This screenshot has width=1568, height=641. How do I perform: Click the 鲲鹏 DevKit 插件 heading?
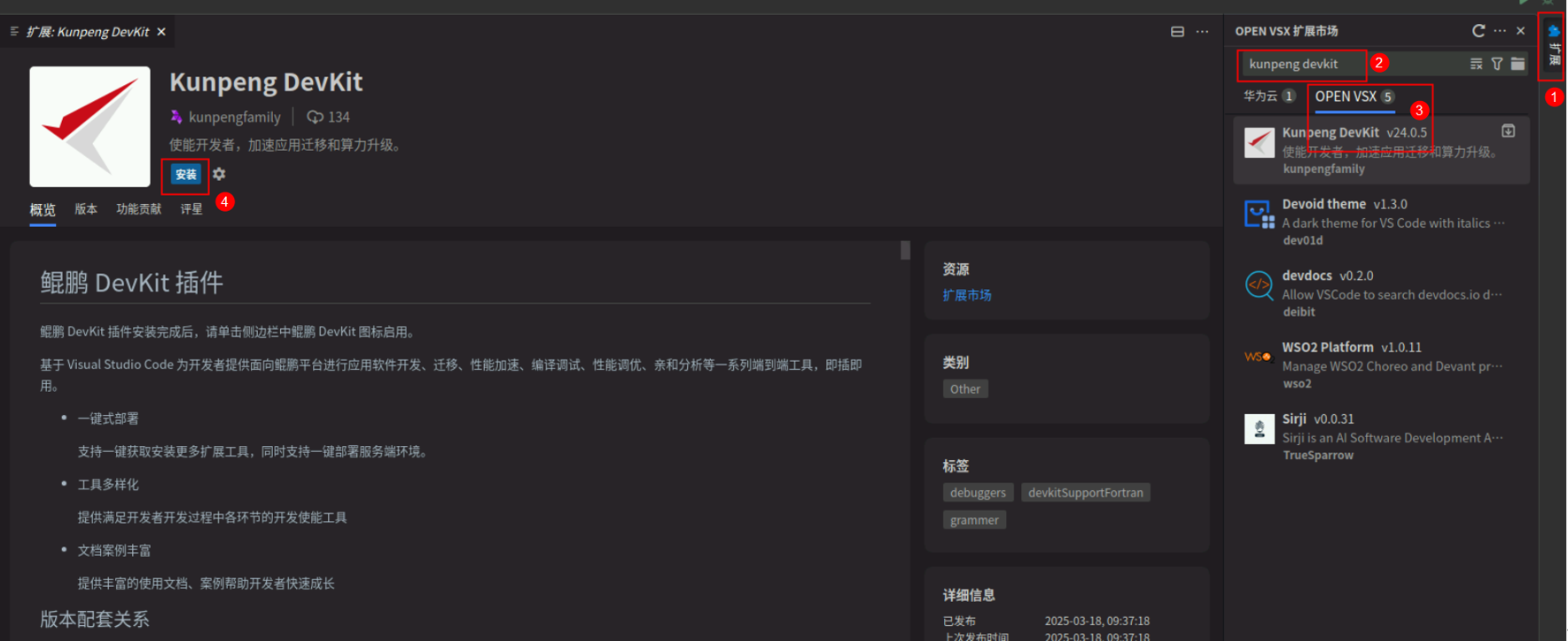tap(131, 283)
